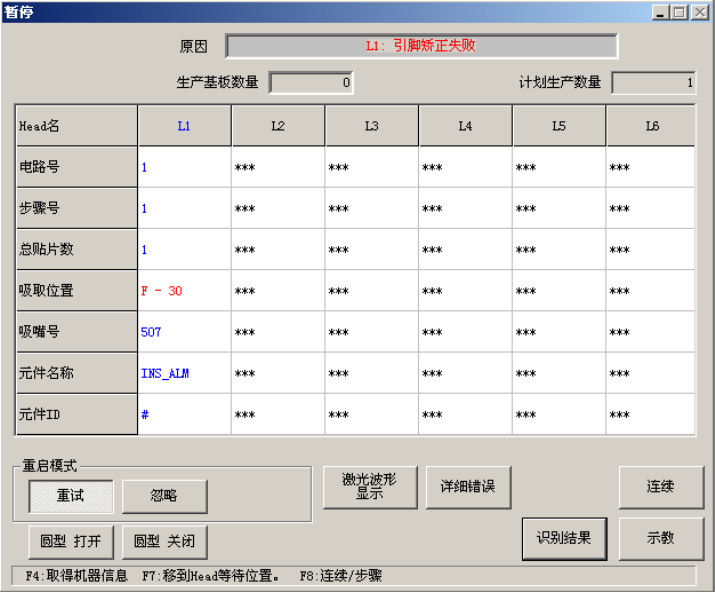Image resolution: width=715 pixels, height=592 pixels.
Task: Click the L6 步骤号 cell with asterisks
Action: coord(651,208)
